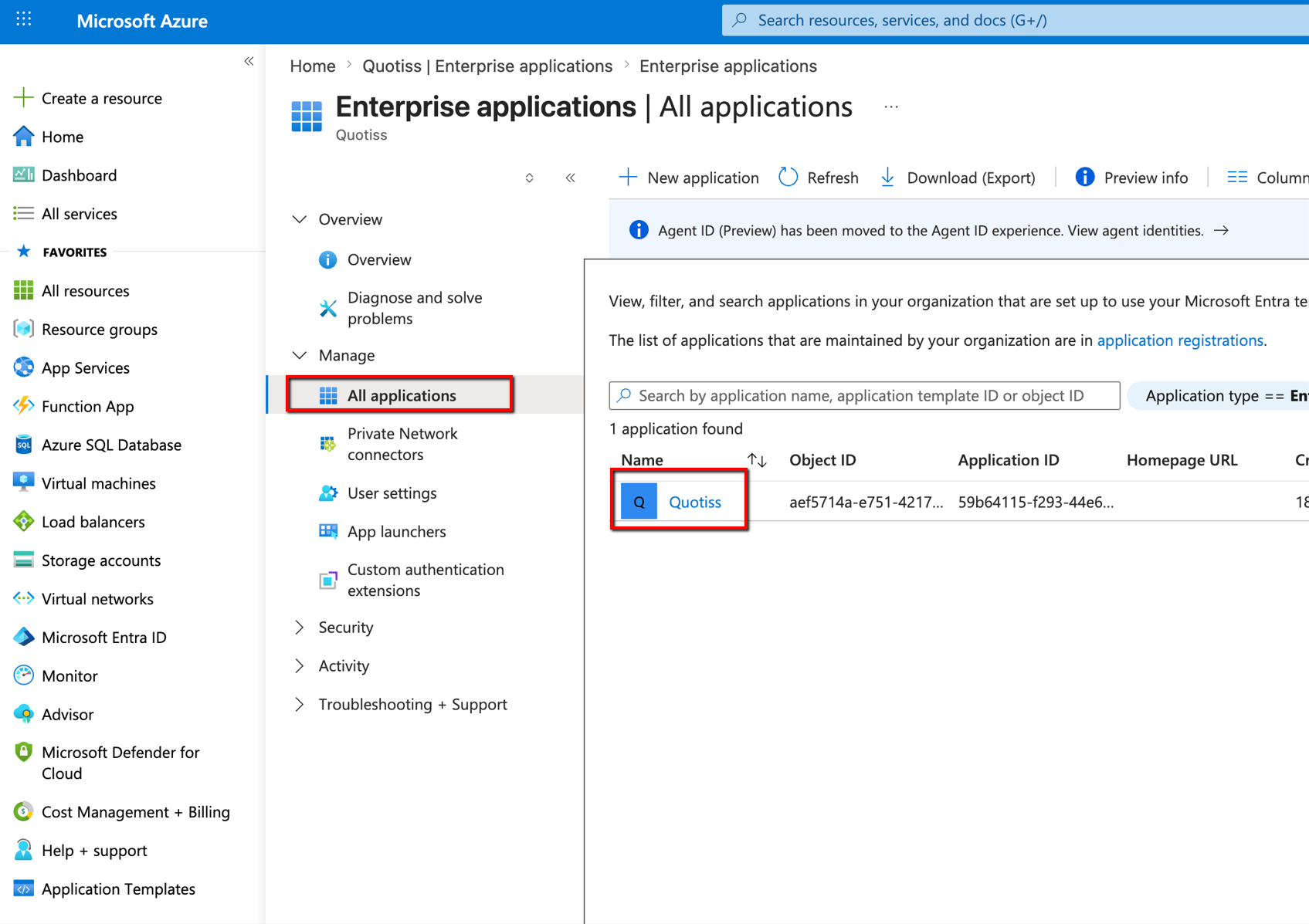1309x924 pixels.
Task: Click the Monitor gauge icon
Action: pos(24,675)
